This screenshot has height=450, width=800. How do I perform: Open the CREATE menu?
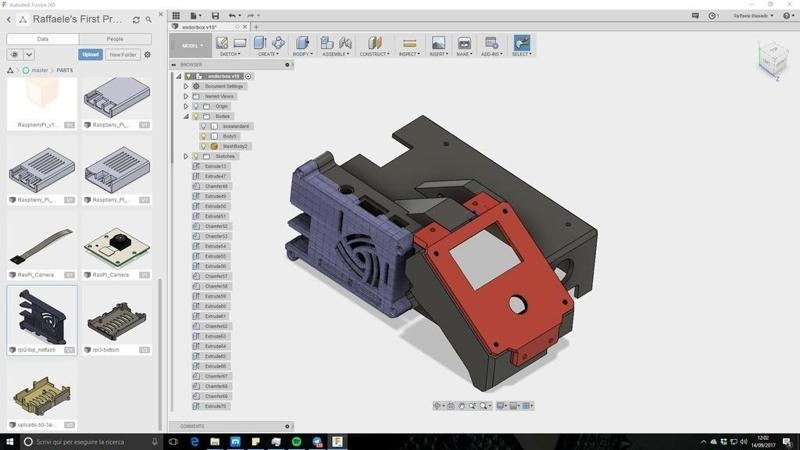[x=268, y=54]
